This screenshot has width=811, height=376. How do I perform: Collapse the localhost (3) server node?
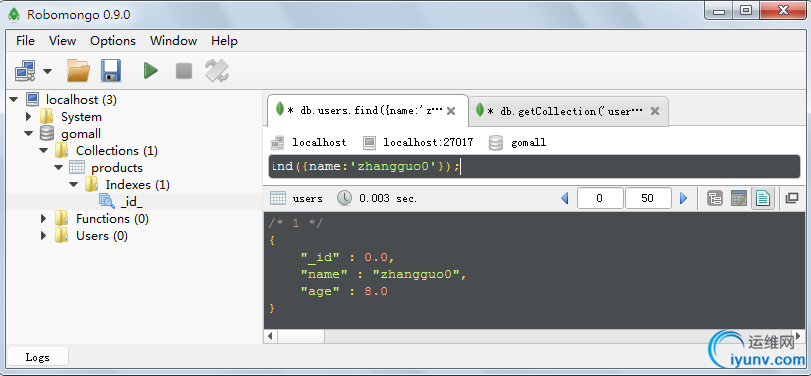pos(14,99)
